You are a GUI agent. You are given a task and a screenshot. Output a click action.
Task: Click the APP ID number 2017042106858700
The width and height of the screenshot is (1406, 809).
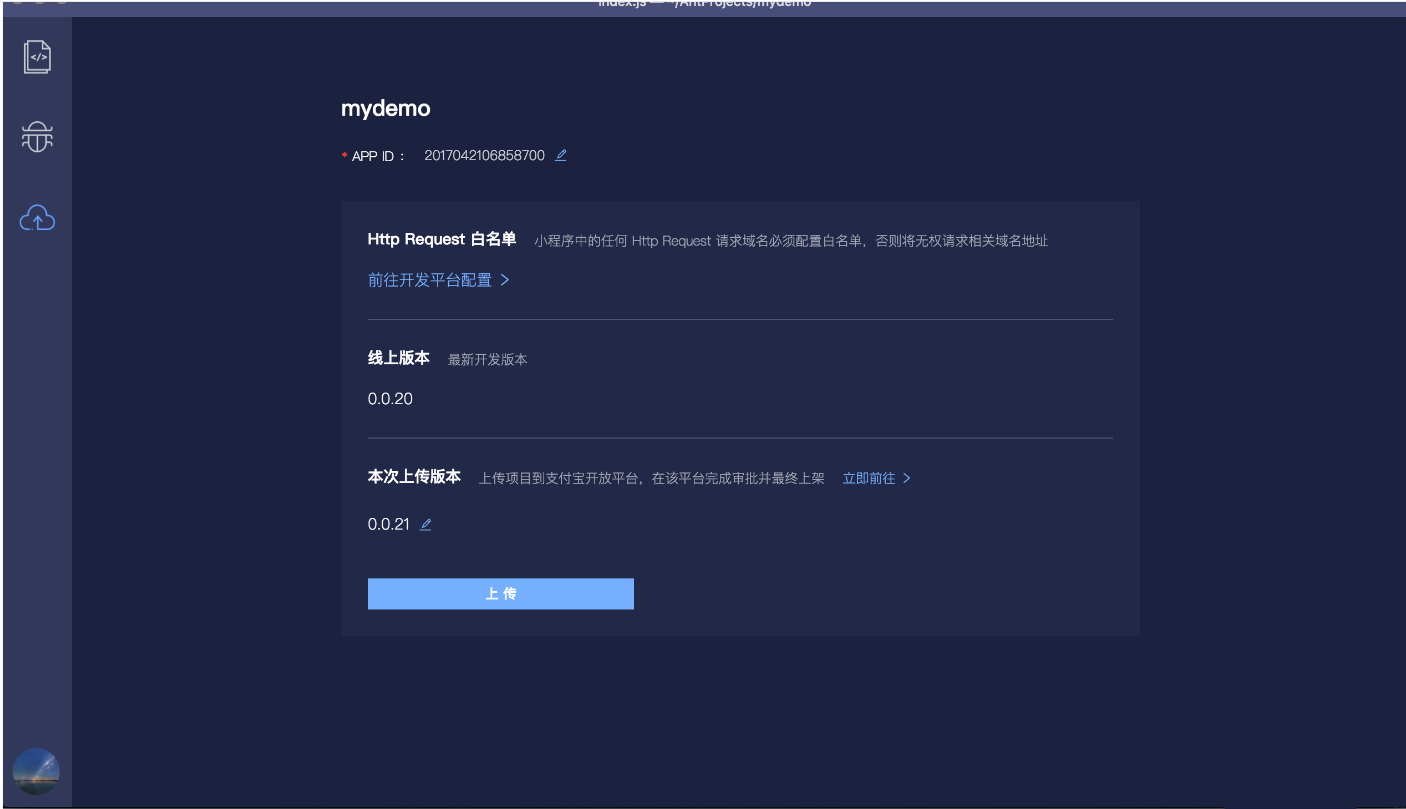(x=484, y=156)
